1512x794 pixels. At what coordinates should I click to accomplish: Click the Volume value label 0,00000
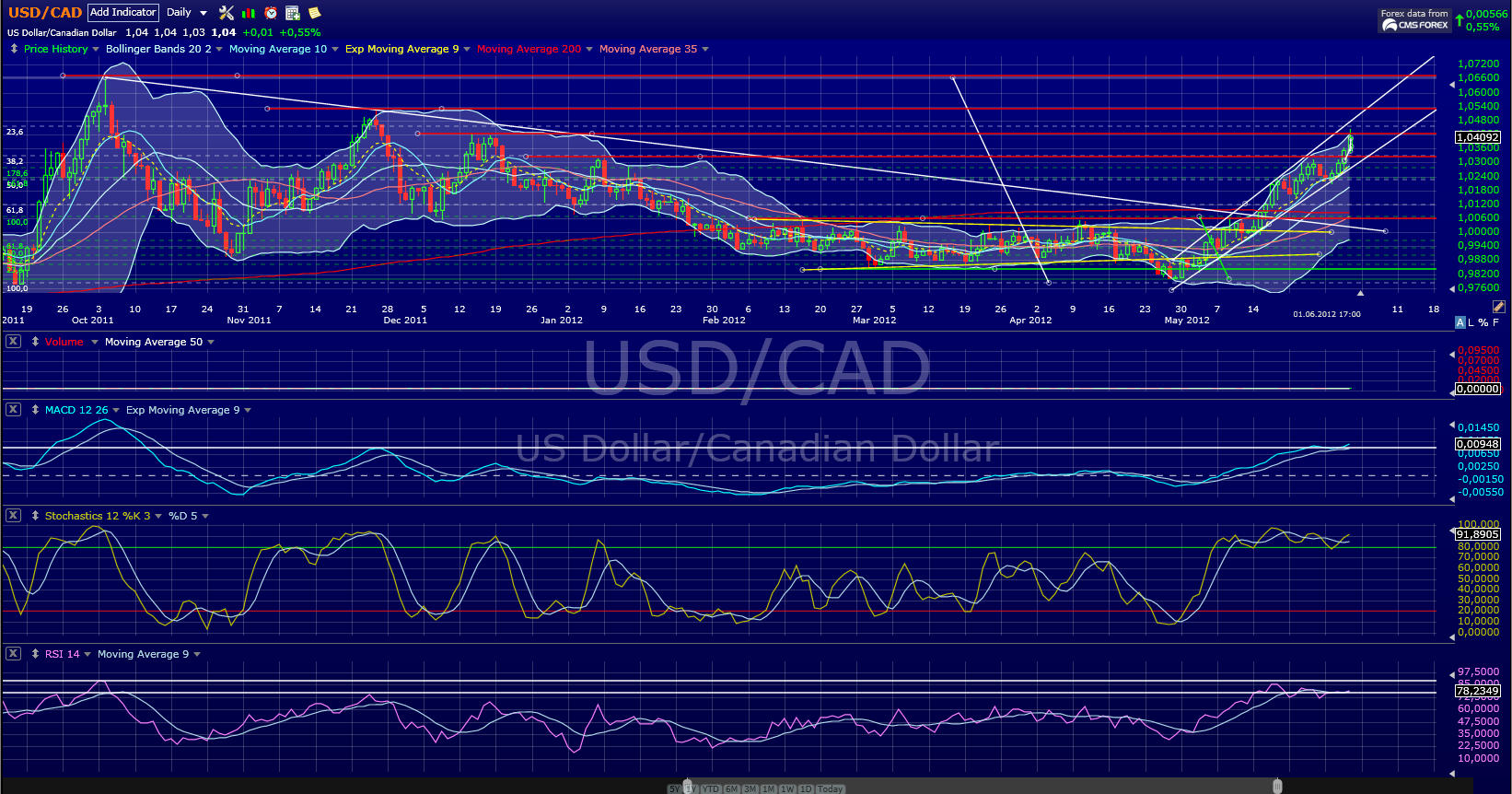pyautogui.click(x=1478, y=389)
